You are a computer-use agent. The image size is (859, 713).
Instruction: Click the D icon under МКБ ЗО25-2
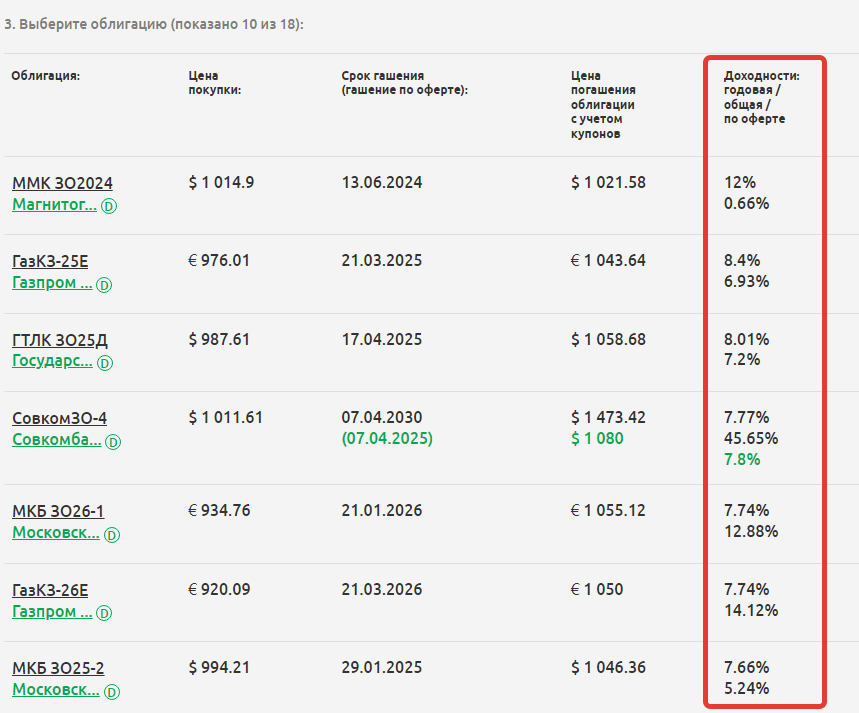(x=112, y=692)
